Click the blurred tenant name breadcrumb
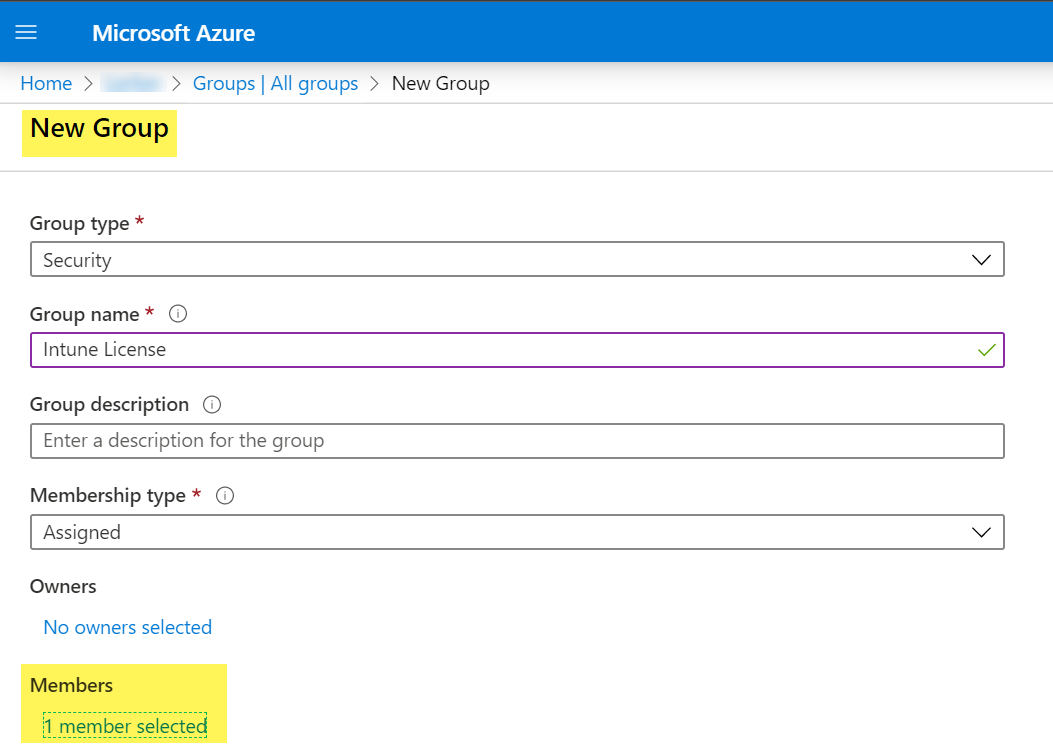 tap(133, 83)
